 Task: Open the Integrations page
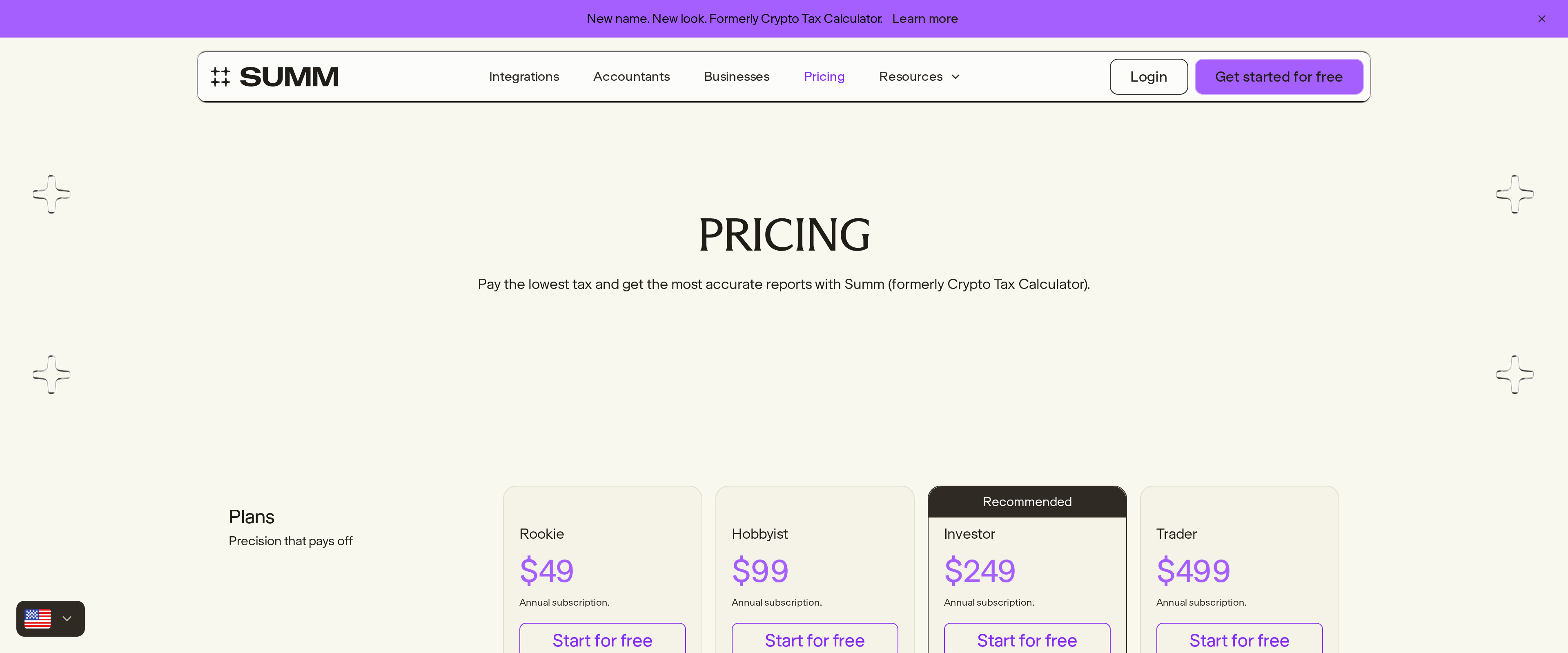[523, 77]
